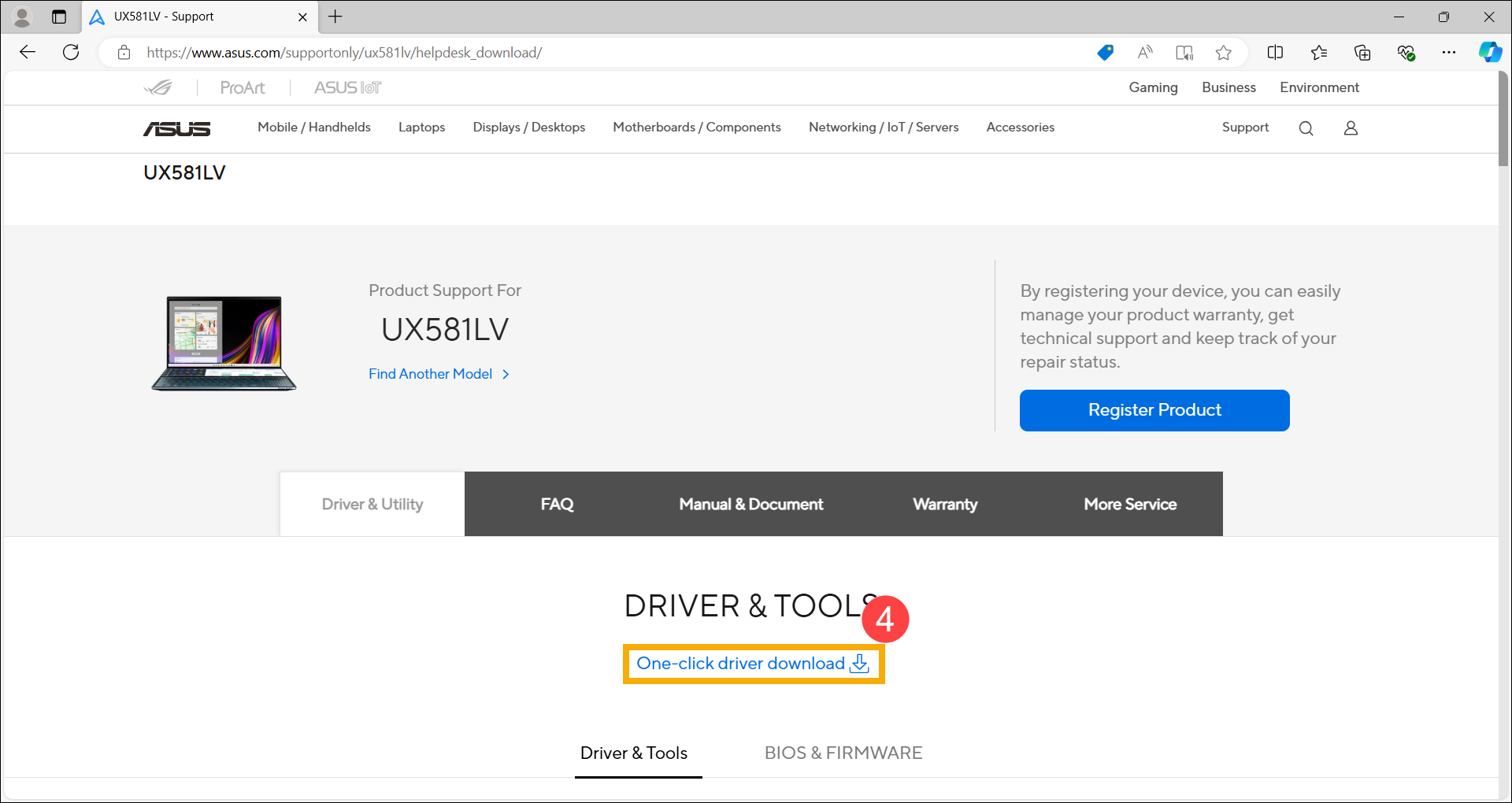Open Displays / Desktops menu
This screenshot has height=803, width=1512.
coord(529,127)
